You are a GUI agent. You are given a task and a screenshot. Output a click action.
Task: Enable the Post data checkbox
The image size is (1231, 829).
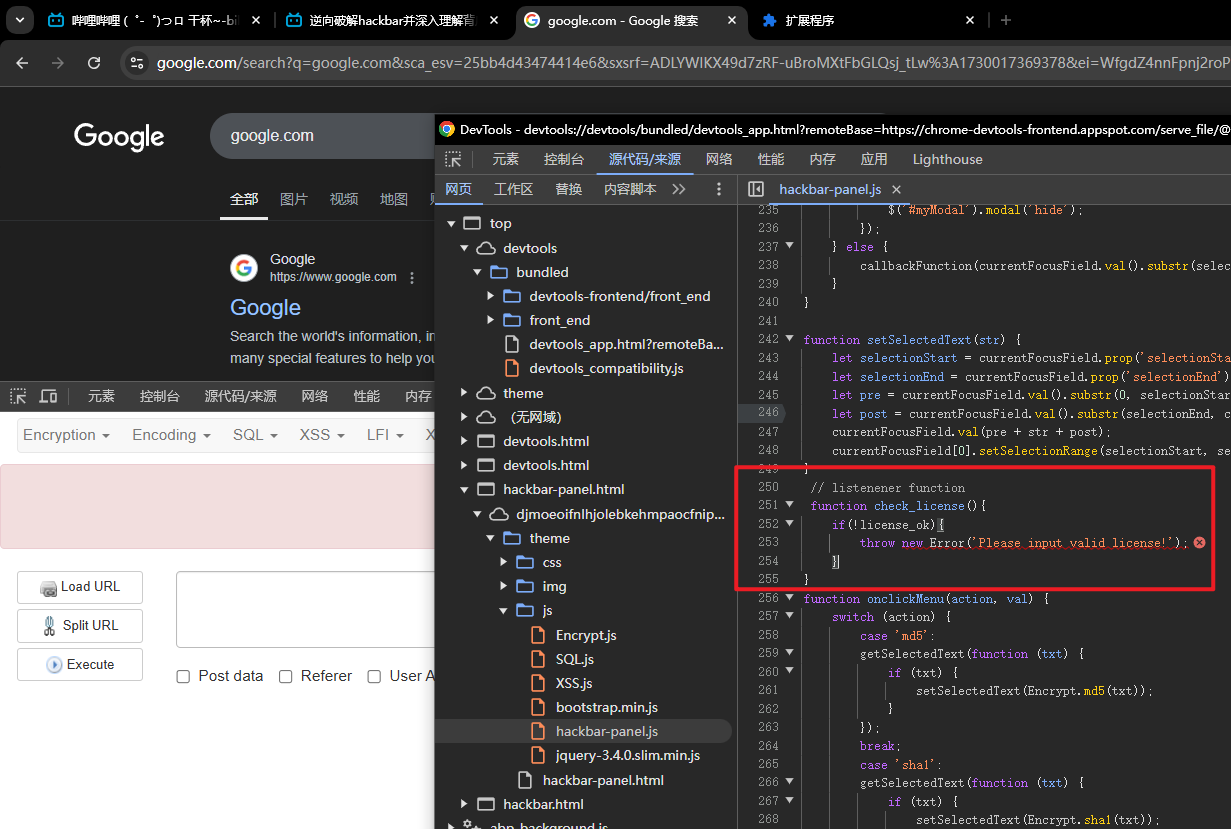coord(183,677)
